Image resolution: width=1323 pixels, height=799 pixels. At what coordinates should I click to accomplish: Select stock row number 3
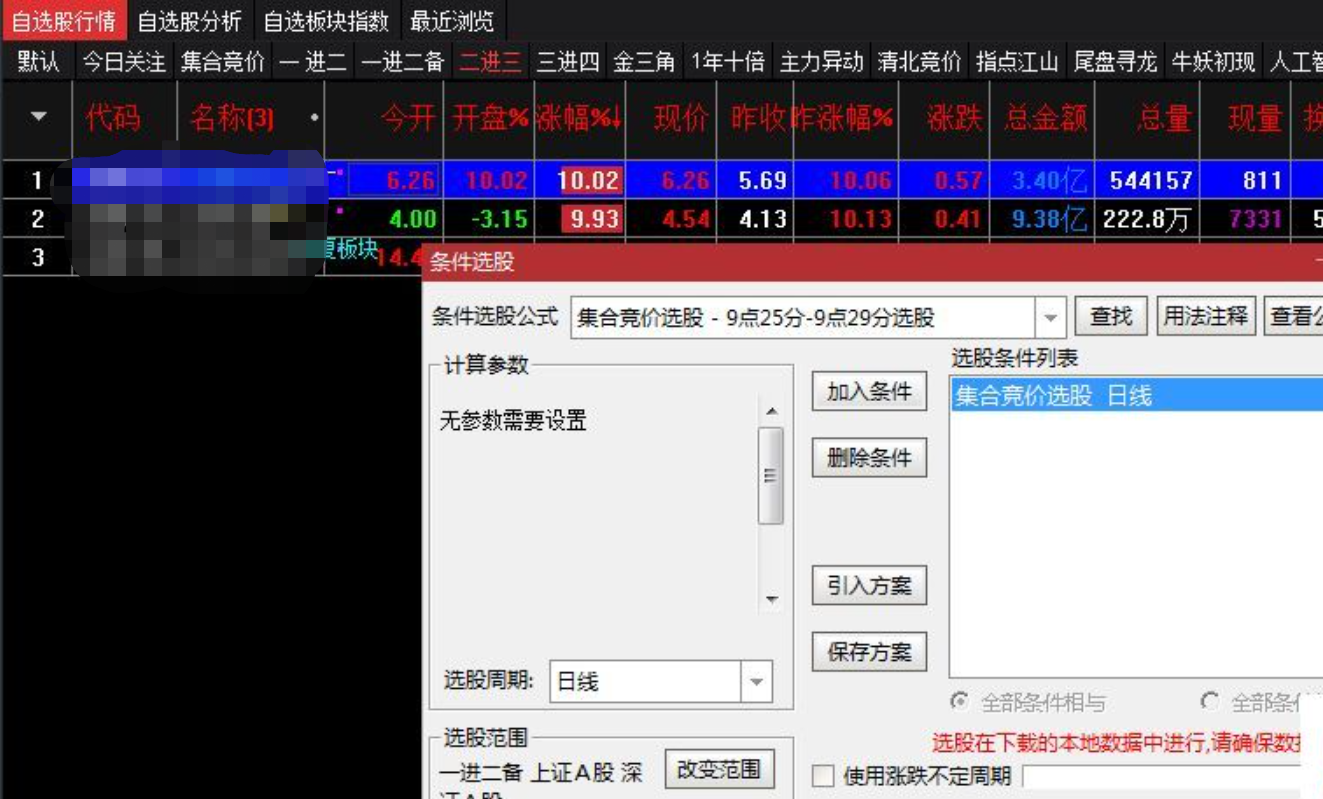tap(38, 257)
